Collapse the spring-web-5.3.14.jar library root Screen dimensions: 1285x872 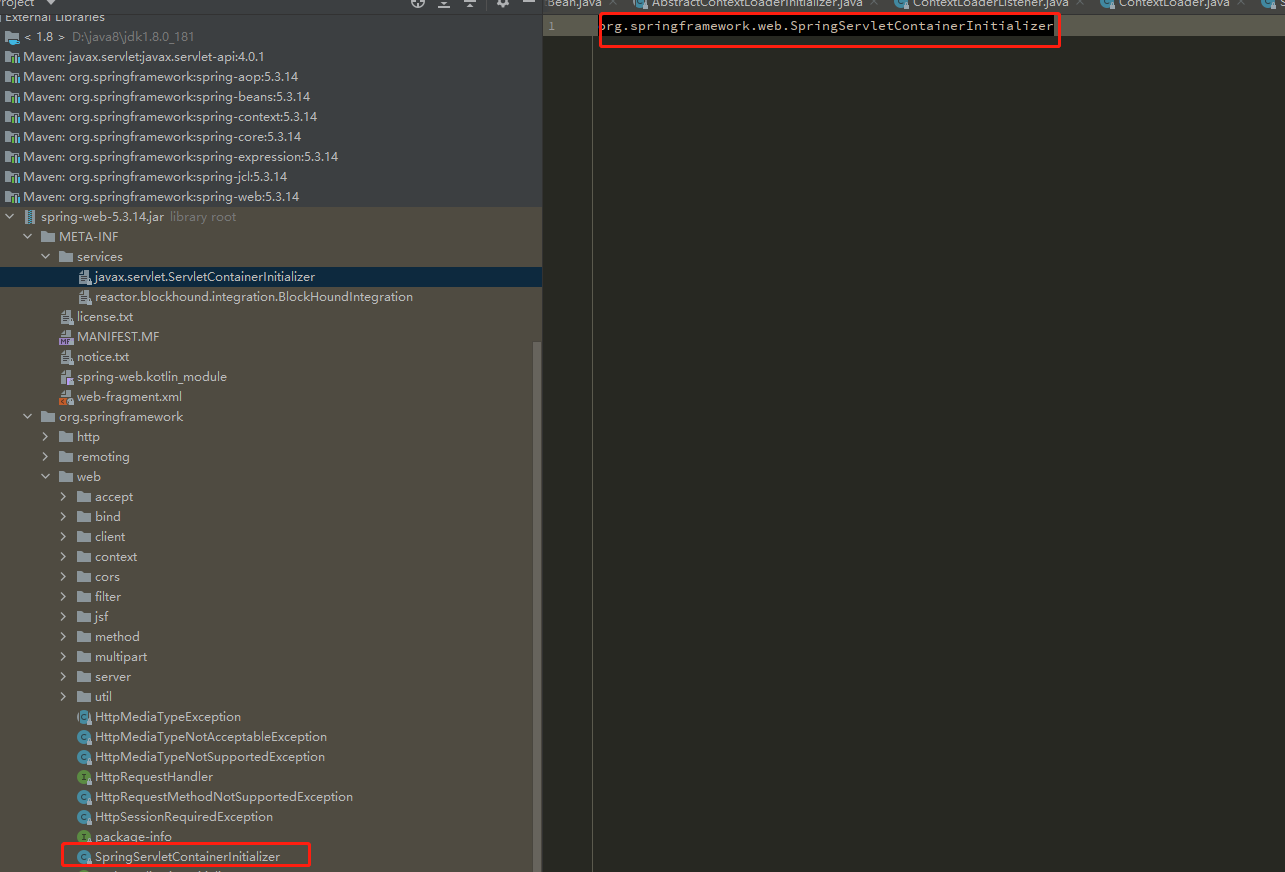click(10, 217)
